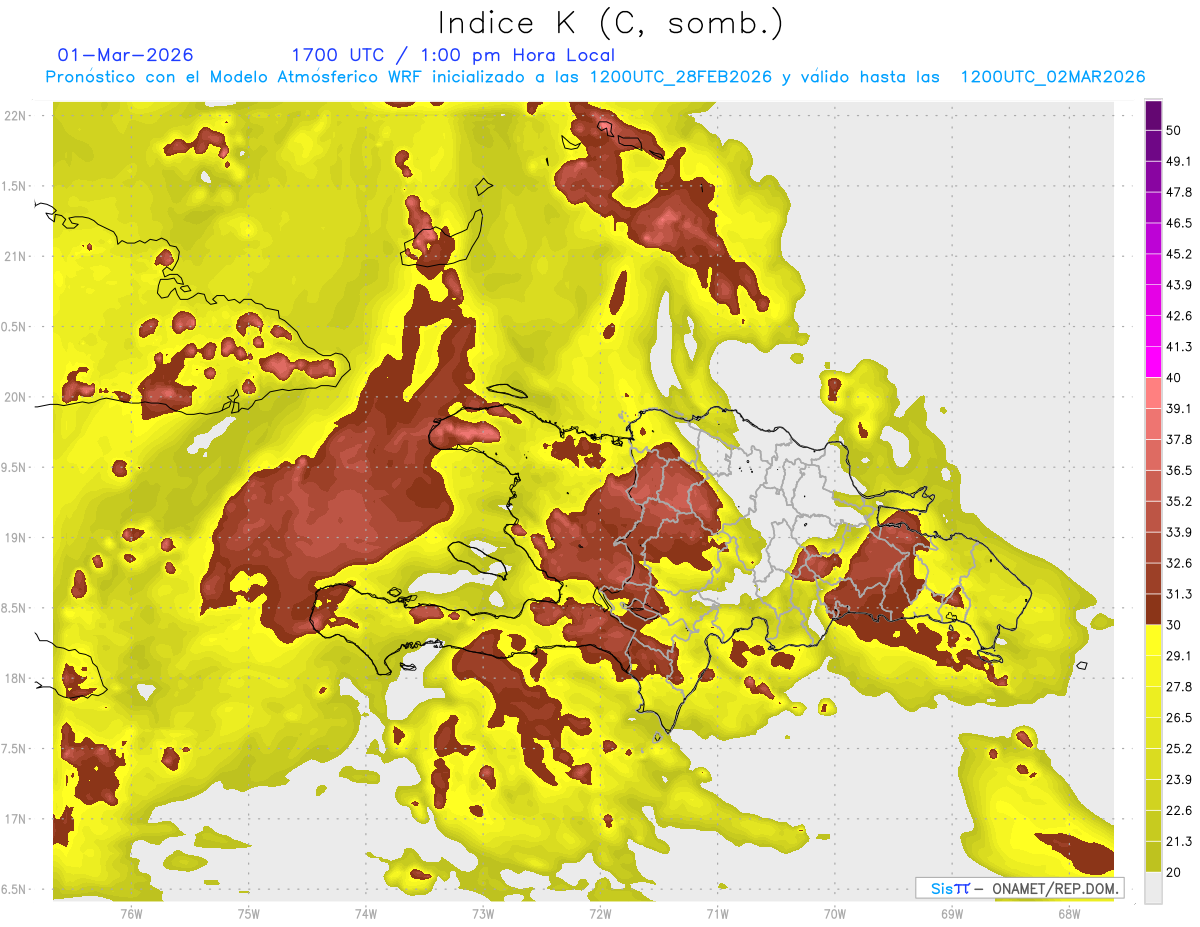Click the longitude label "71W"
This screenshot has height=927, width=1200.
717,913
